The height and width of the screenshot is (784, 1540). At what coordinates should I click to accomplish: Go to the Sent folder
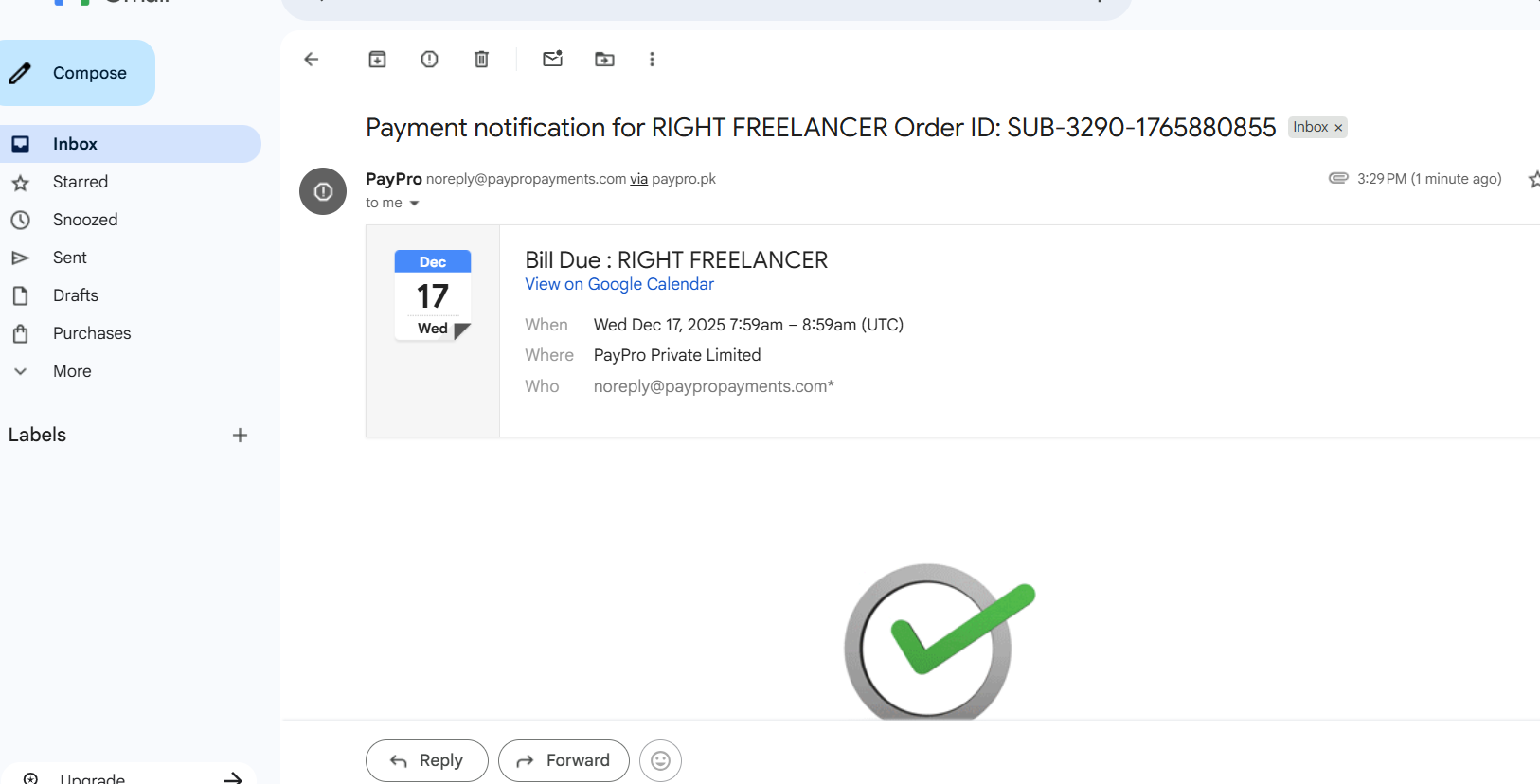[x=70, y=258]
